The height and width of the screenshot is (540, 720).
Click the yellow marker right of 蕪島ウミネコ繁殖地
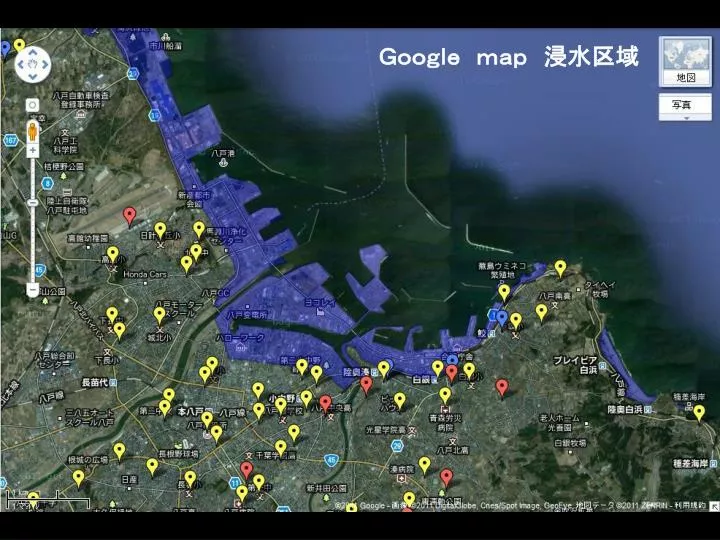pos(560,267)
